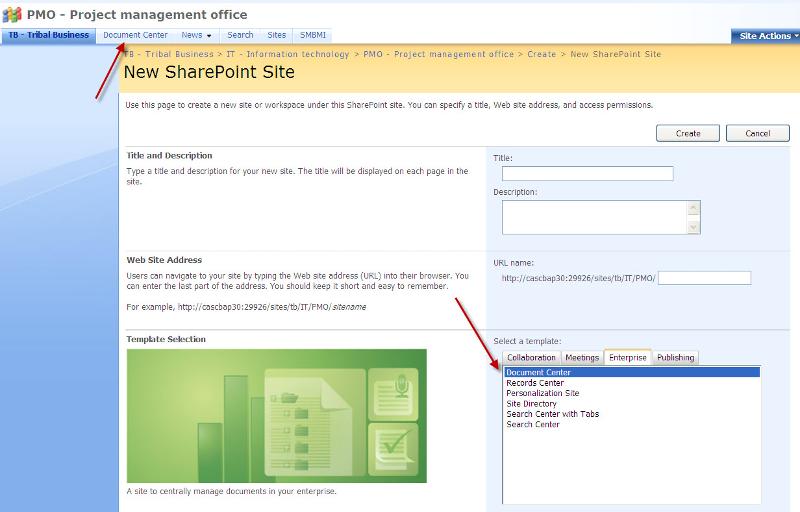
Task: Open the TB - Tribal Business tab
Action: point(48,35)
